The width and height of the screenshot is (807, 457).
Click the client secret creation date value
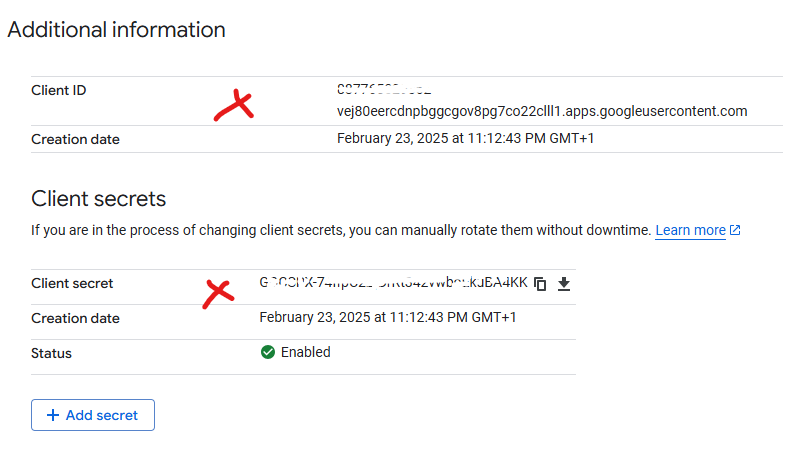[388, 318]
